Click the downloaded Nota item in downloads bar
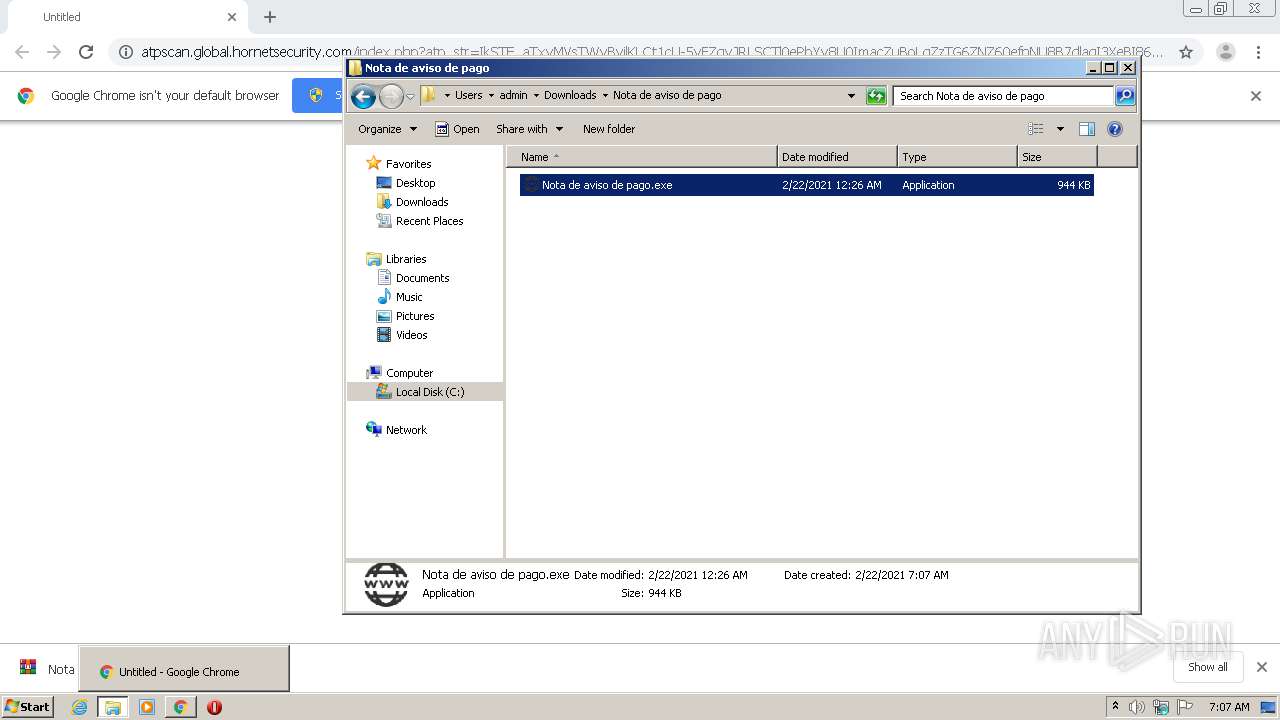Viewport: 1280px width, 720px height. (47, 669)
